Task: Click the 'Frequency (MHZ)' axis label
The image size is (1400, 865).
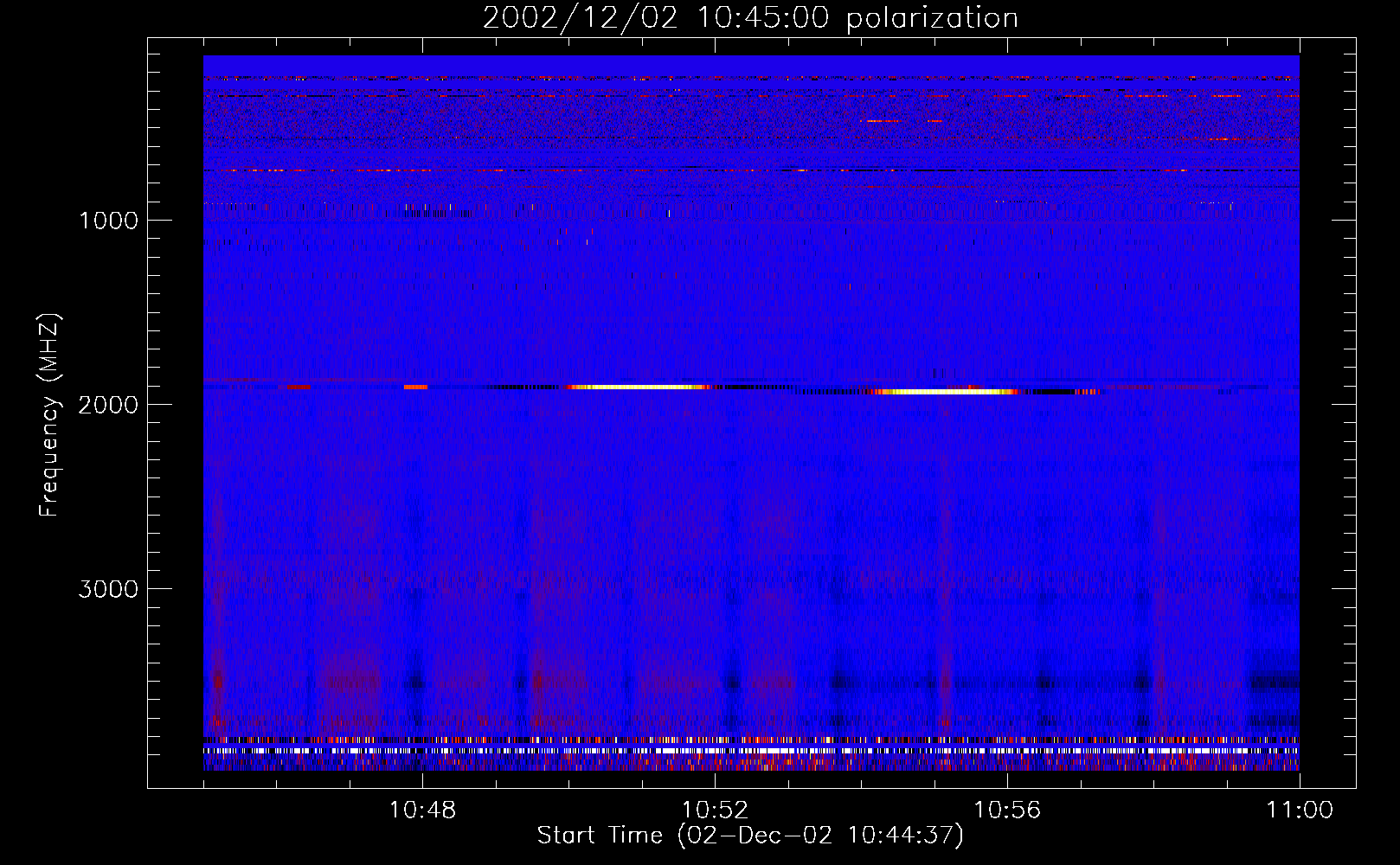Action: (50, 415)
